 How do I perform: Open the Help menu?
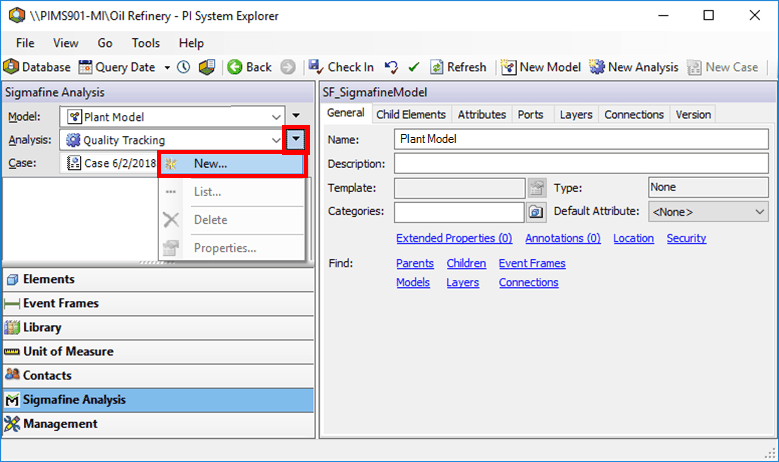(191, 43)
